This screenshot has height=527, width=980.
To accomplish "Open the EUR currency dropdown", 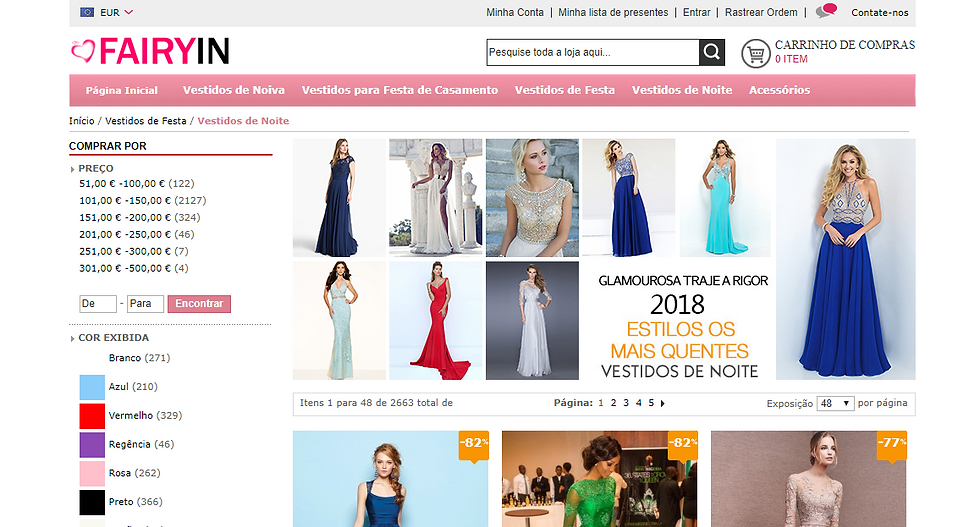I will [116, 12].
